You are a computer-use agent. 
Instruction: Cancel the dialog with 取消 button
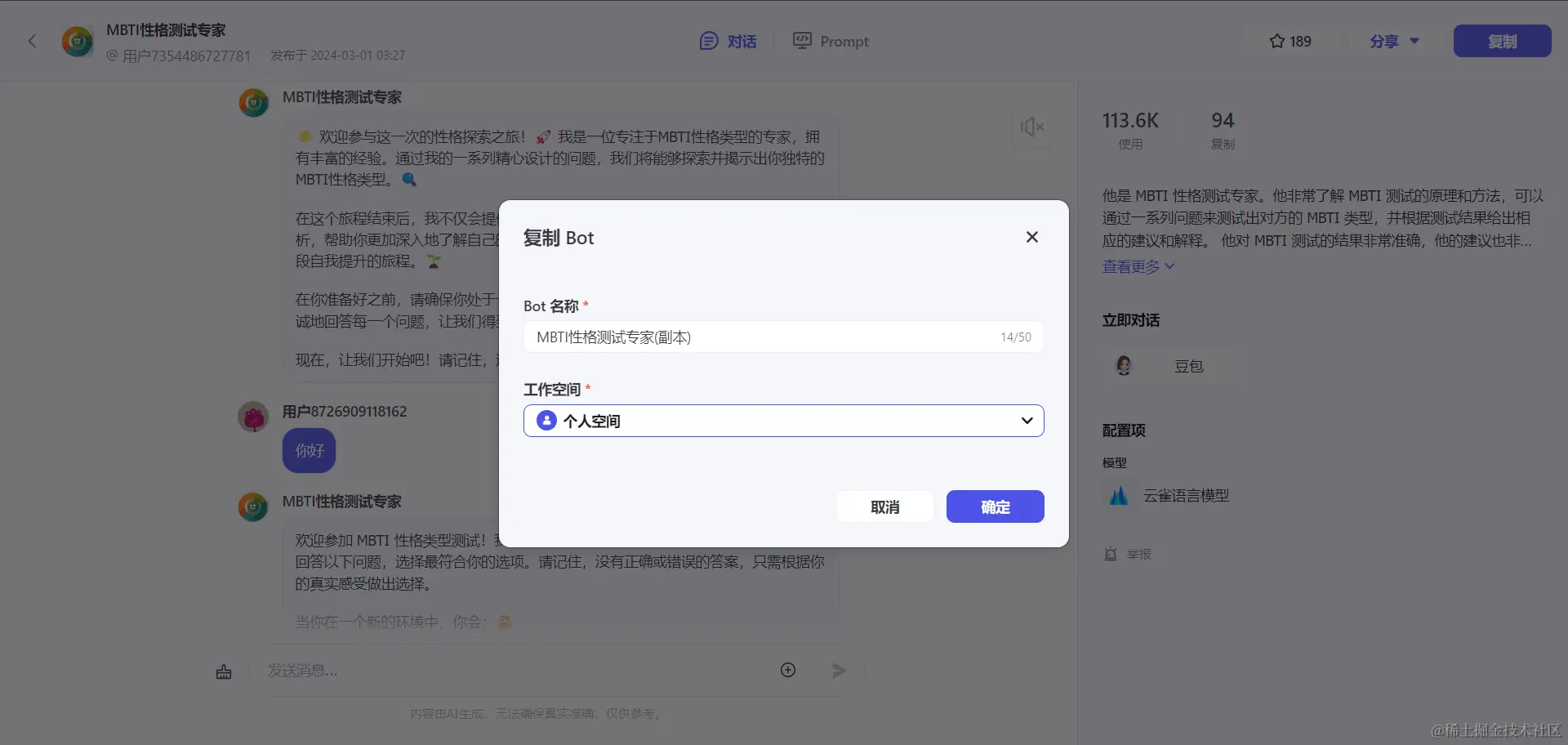pyautogui.click(x=884, y=506)
